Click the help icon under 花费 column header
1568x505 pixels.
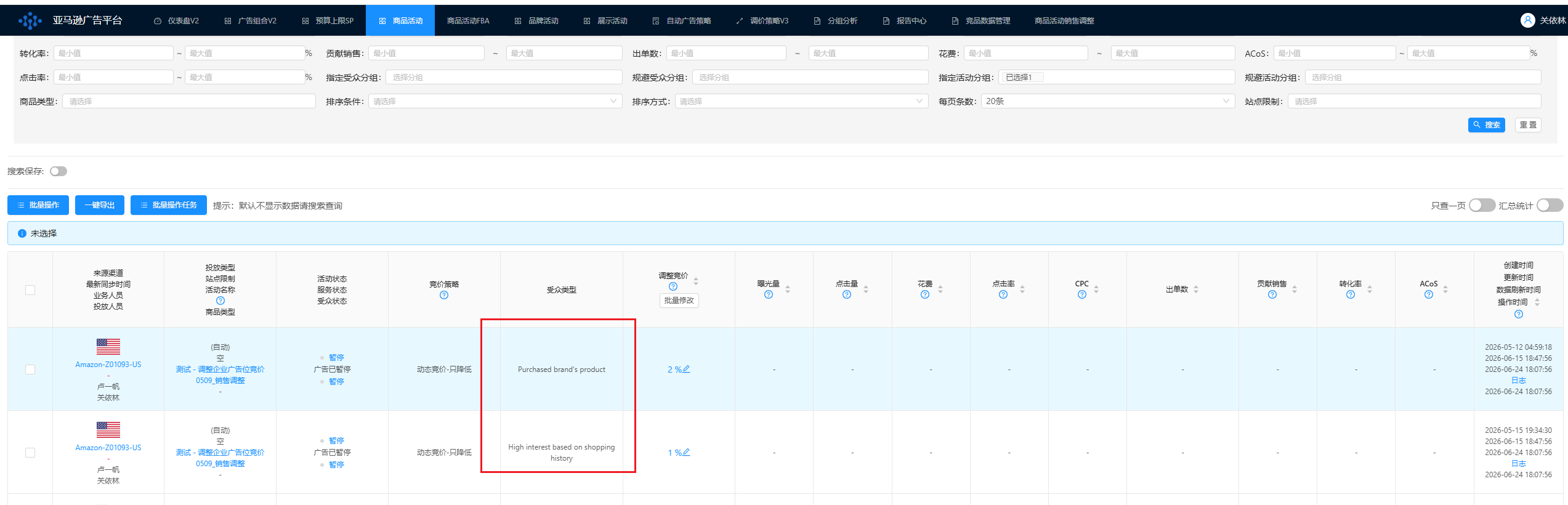click(925, 295)
